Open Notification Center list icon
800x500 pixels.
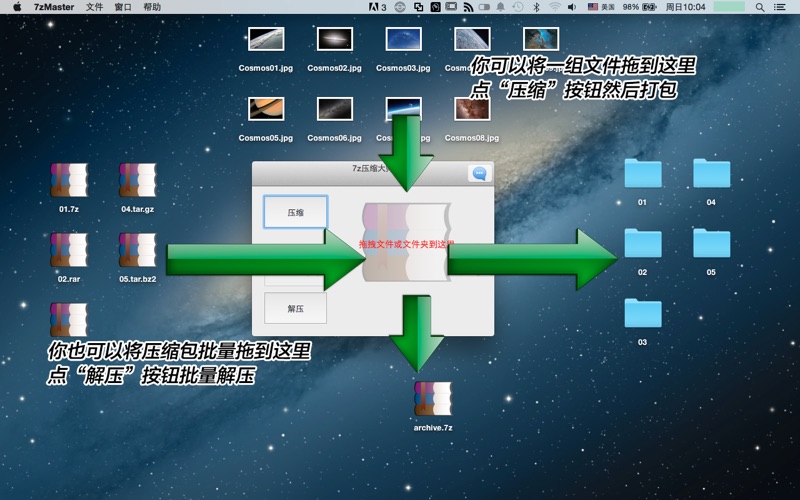tap(780, 7)
